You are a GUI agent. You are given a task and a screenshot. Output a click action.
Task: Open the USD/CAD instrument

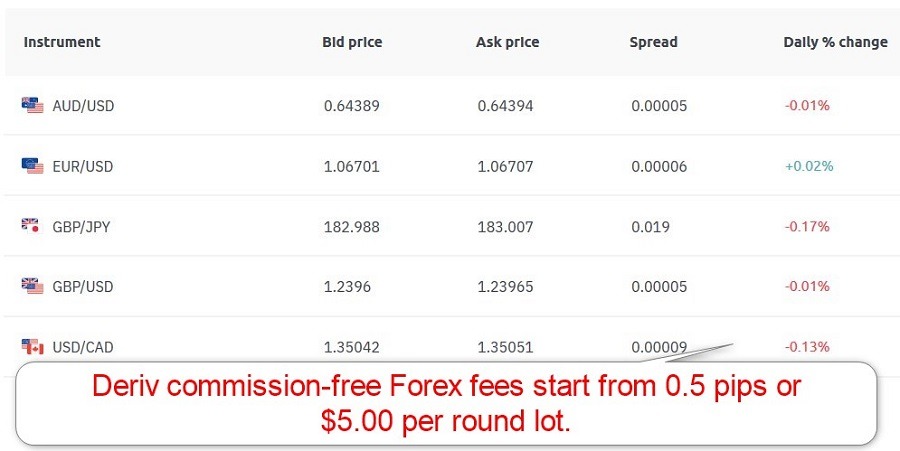[83, 348]
